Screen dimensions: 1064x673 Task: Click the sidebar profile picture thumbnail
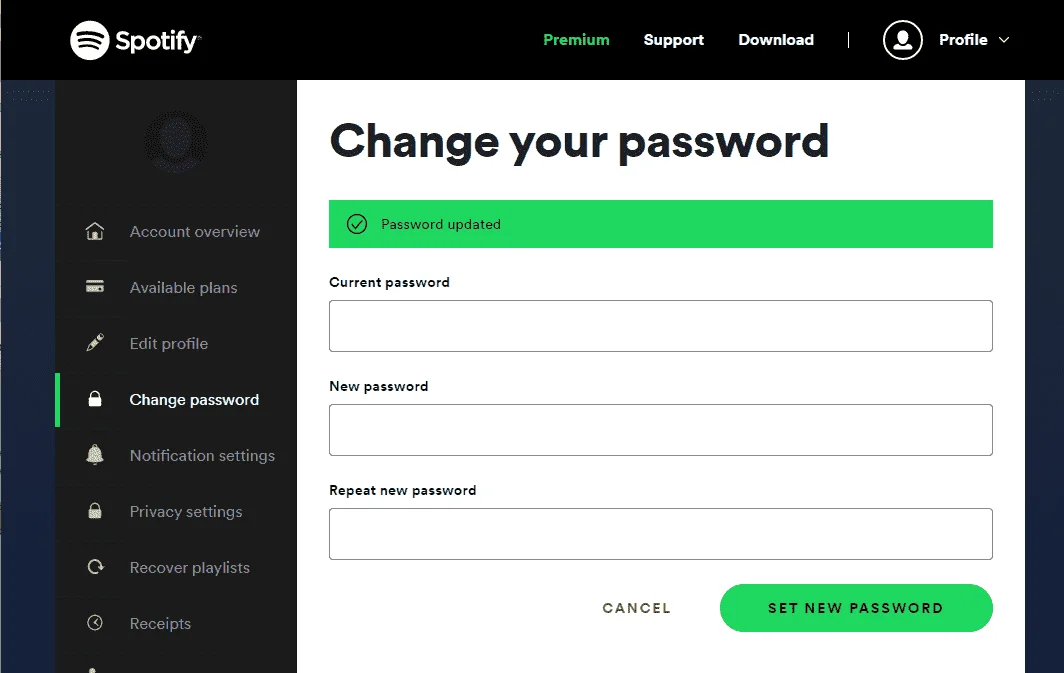point(176,142)
